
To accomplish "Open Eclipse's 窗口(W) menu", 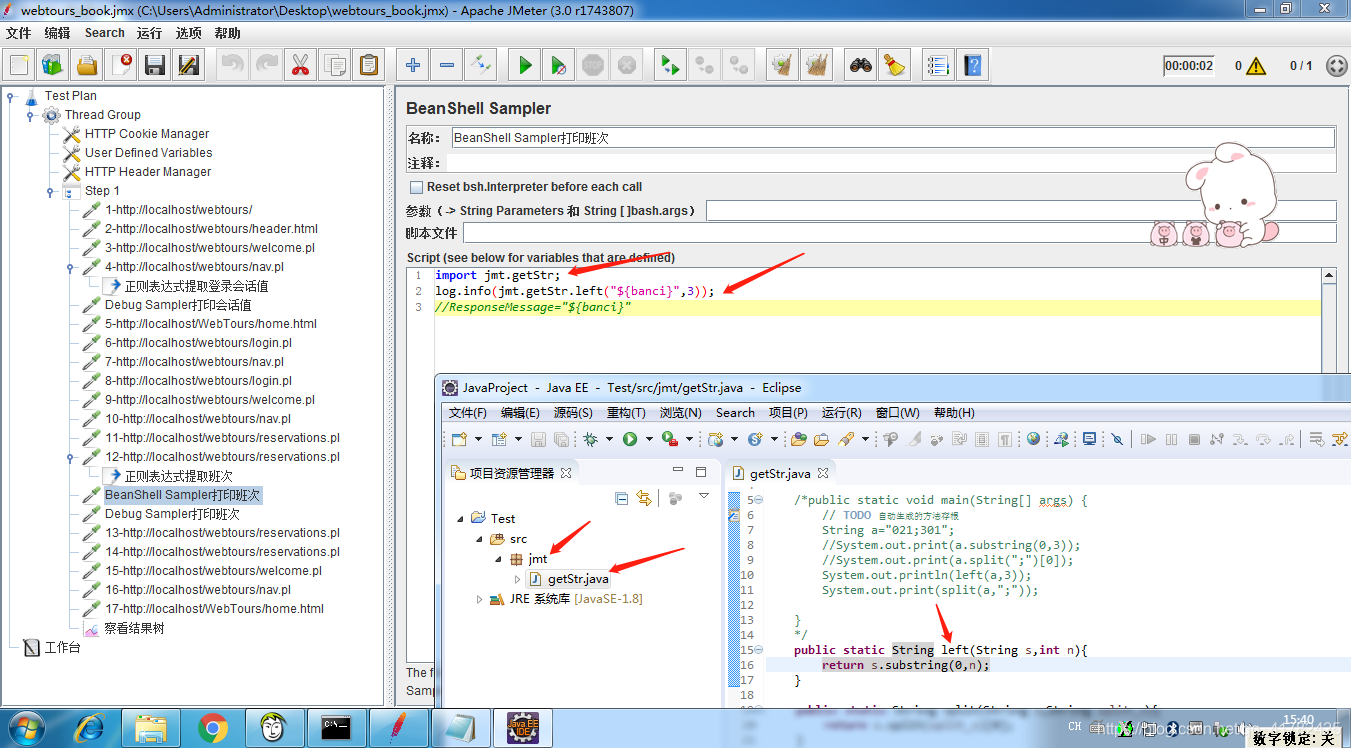I will 897,413.
